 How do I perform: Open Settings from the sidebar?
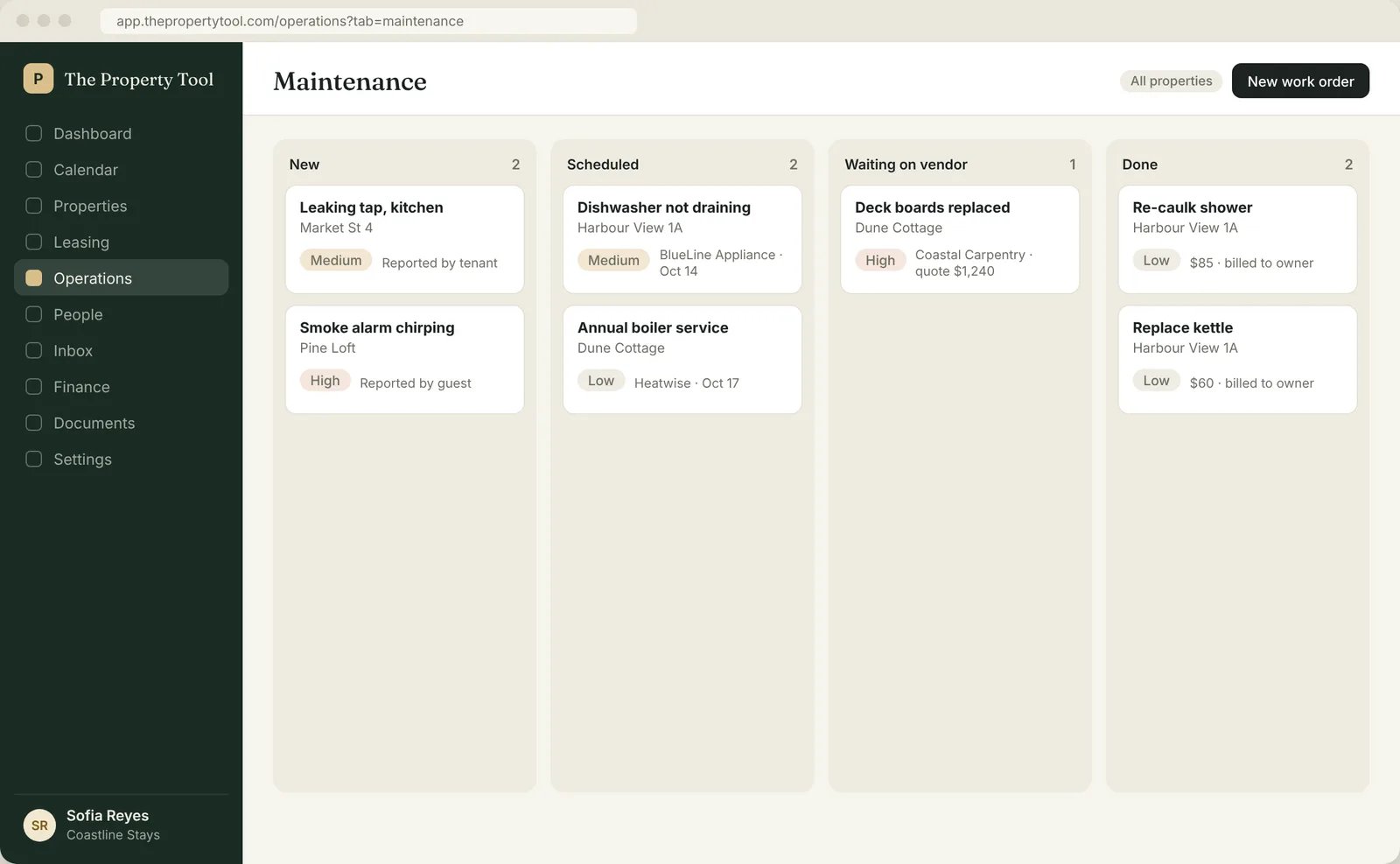click(x=122, y=459)
